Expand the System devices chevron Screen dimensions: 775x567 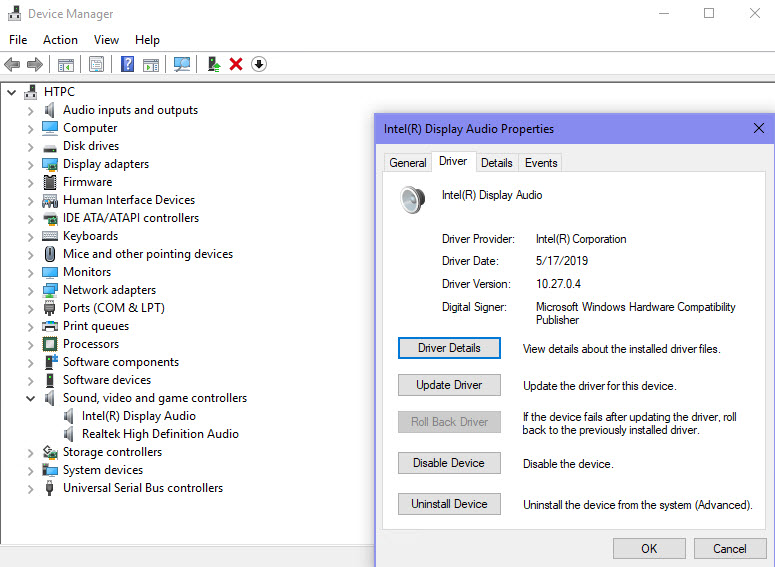(30, 471)
